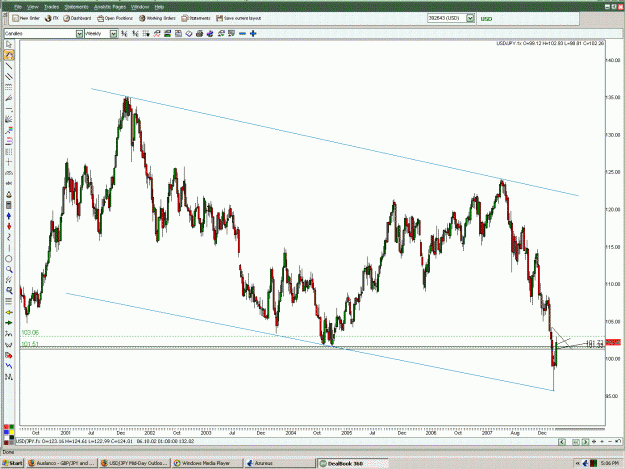Click the 103.06 price level label
The width and height of the screenshot is (625, 469).
click(x=30, y=333)
